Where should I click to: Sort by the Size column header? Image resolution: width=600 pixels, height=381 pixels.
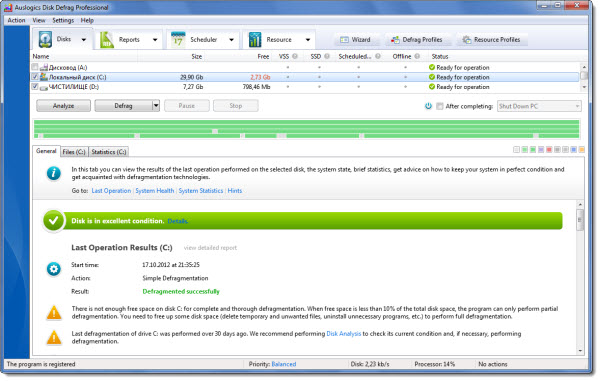[x=197, y=56]
